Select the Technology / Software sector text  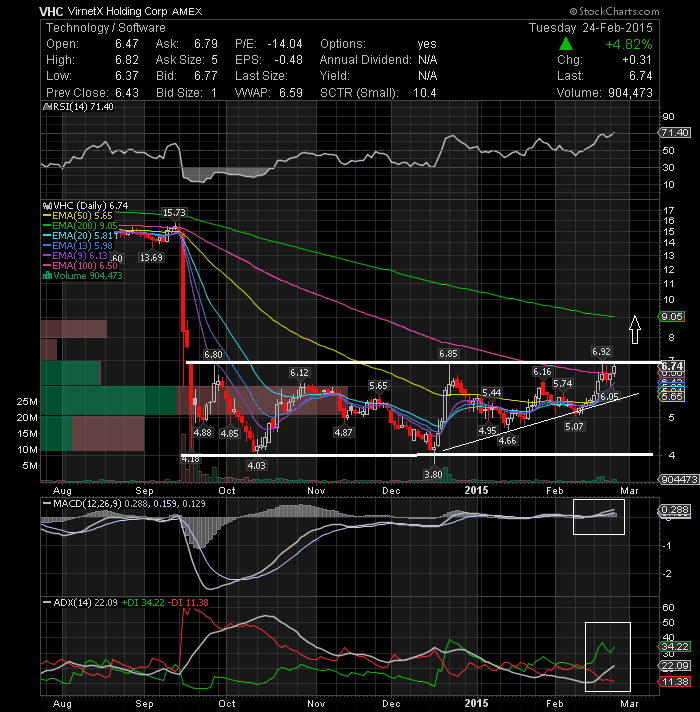click(106, 28)
